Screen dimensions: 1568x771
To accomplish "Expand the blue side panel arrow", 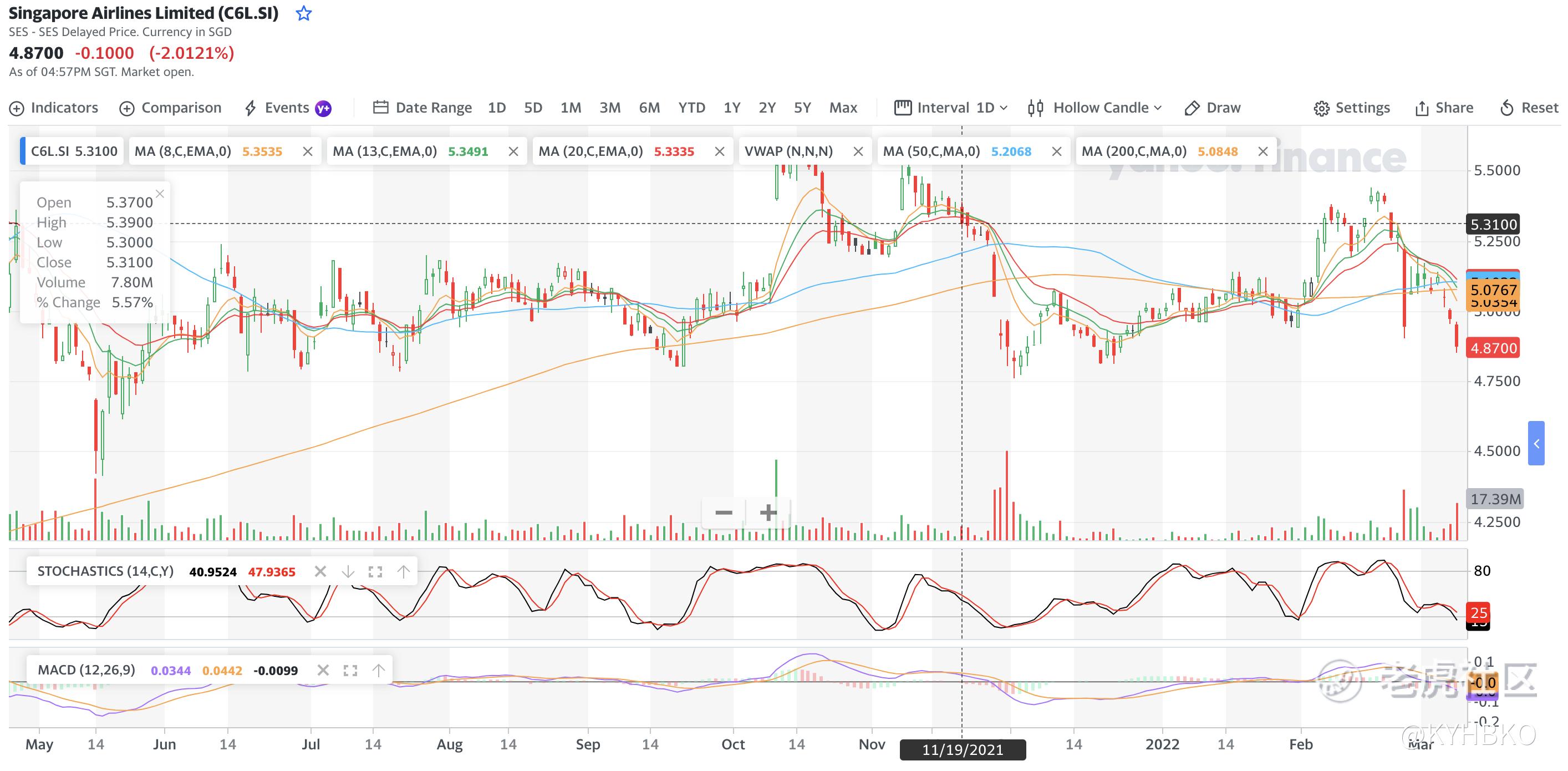I will [x=1536, y=443].
